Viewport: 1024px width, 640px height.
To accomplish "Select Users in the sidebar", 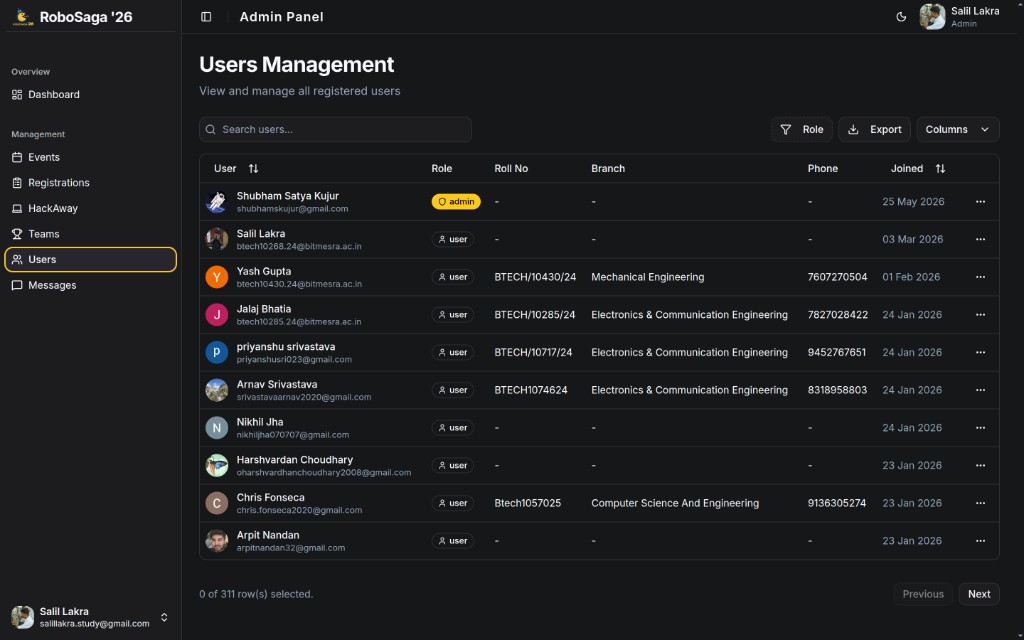I will coord(90,259).
